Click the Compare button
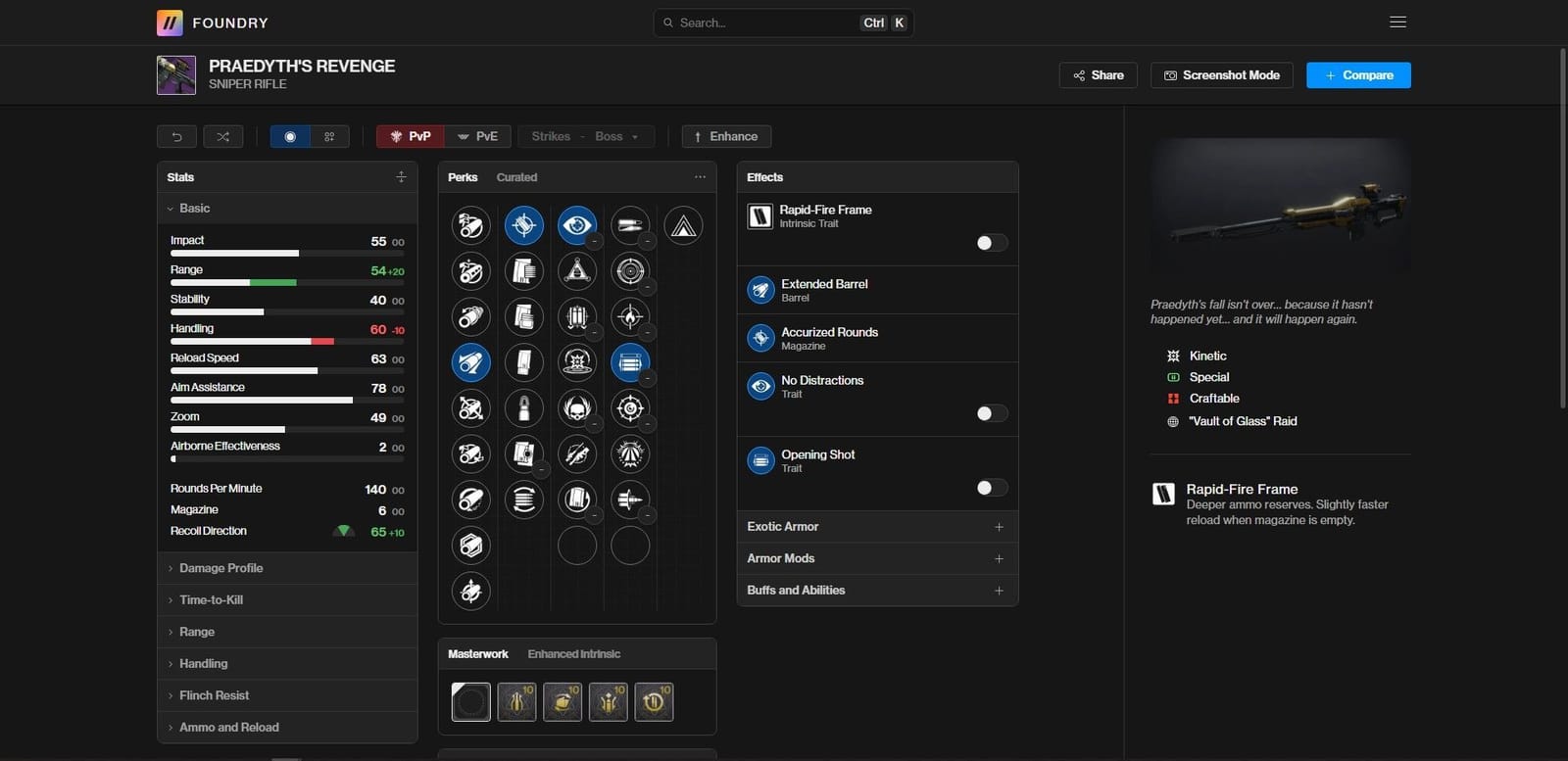The width and height of the screenshot is (1568, 761). point(1358,75)
